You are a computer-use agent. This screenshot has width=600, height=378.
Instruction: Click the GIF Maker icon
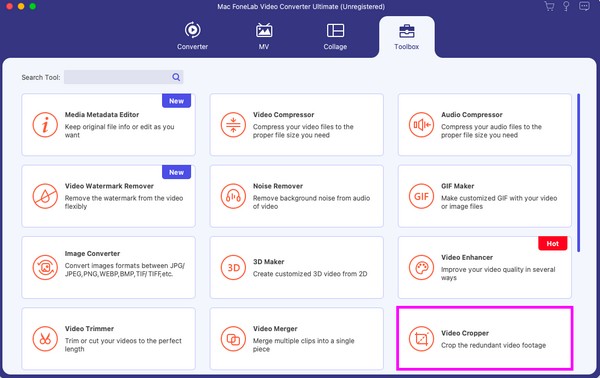(x=421, y=196)
